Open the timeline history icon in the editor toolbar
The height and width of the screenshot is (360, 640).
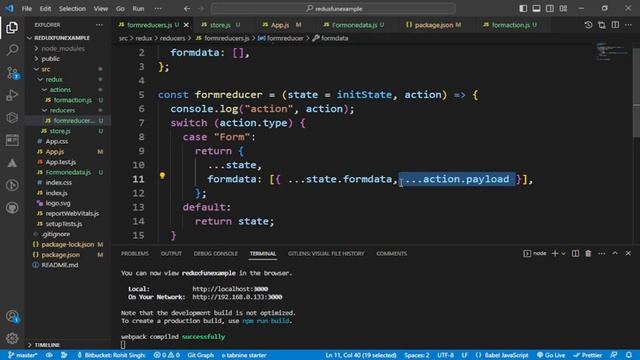tap(588, 25)
